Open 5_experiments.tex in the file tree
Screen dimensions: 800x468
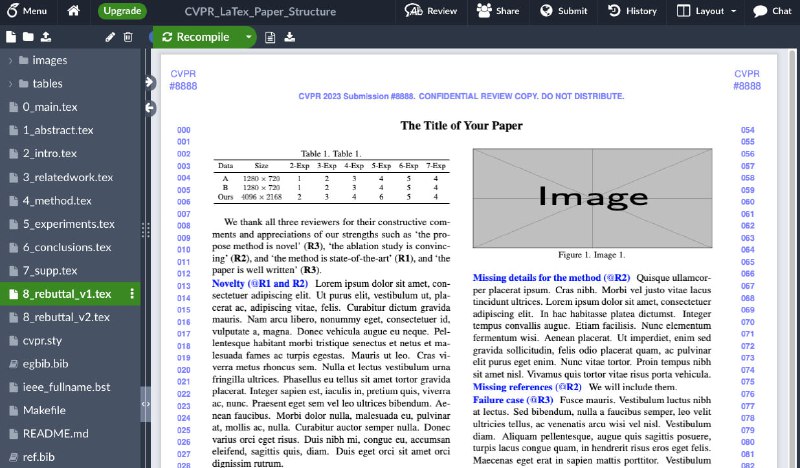coord(68,224)
